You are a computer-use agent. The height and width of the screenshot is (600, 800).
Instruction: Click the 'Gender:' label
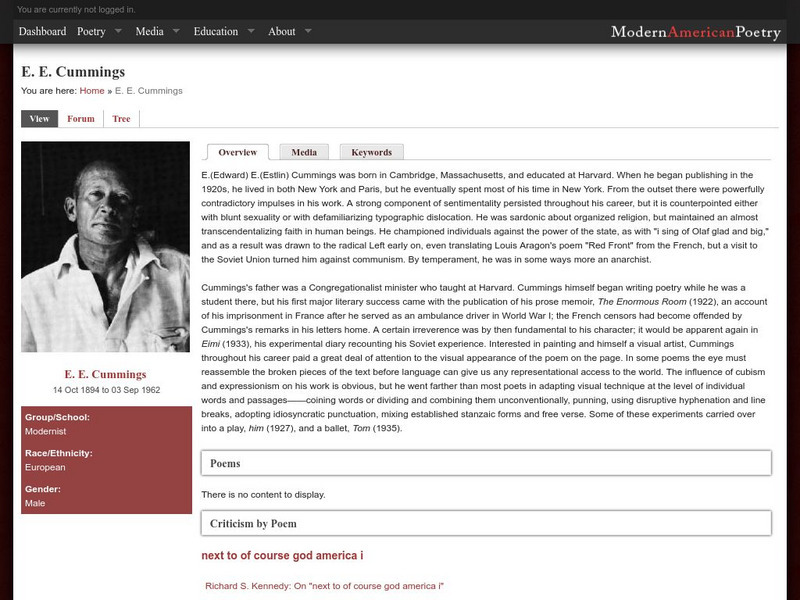point(43,489)
